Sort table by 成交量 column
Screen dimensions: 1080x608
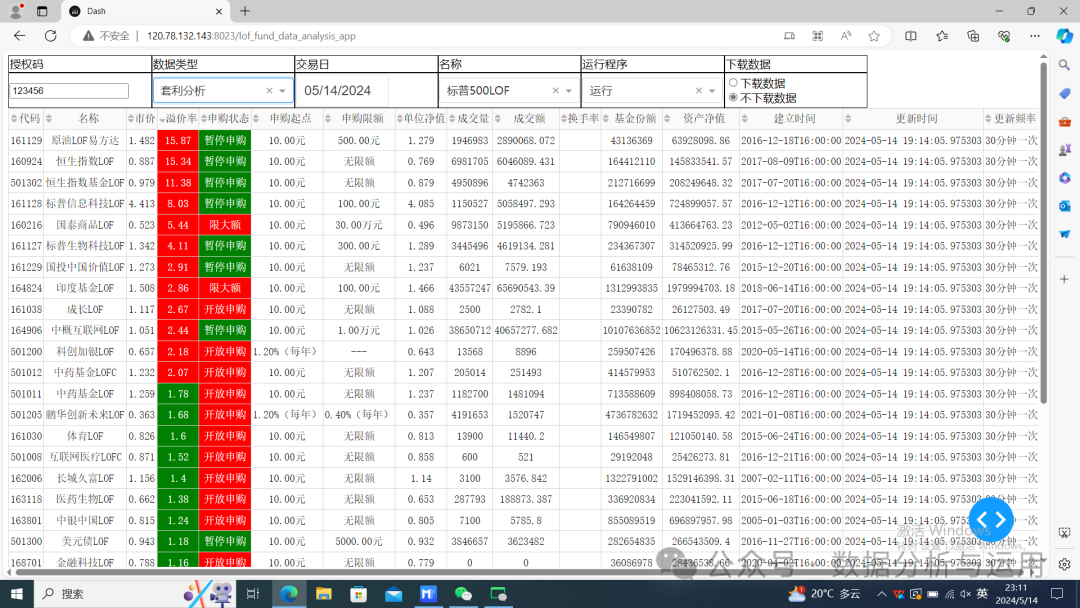453,118
